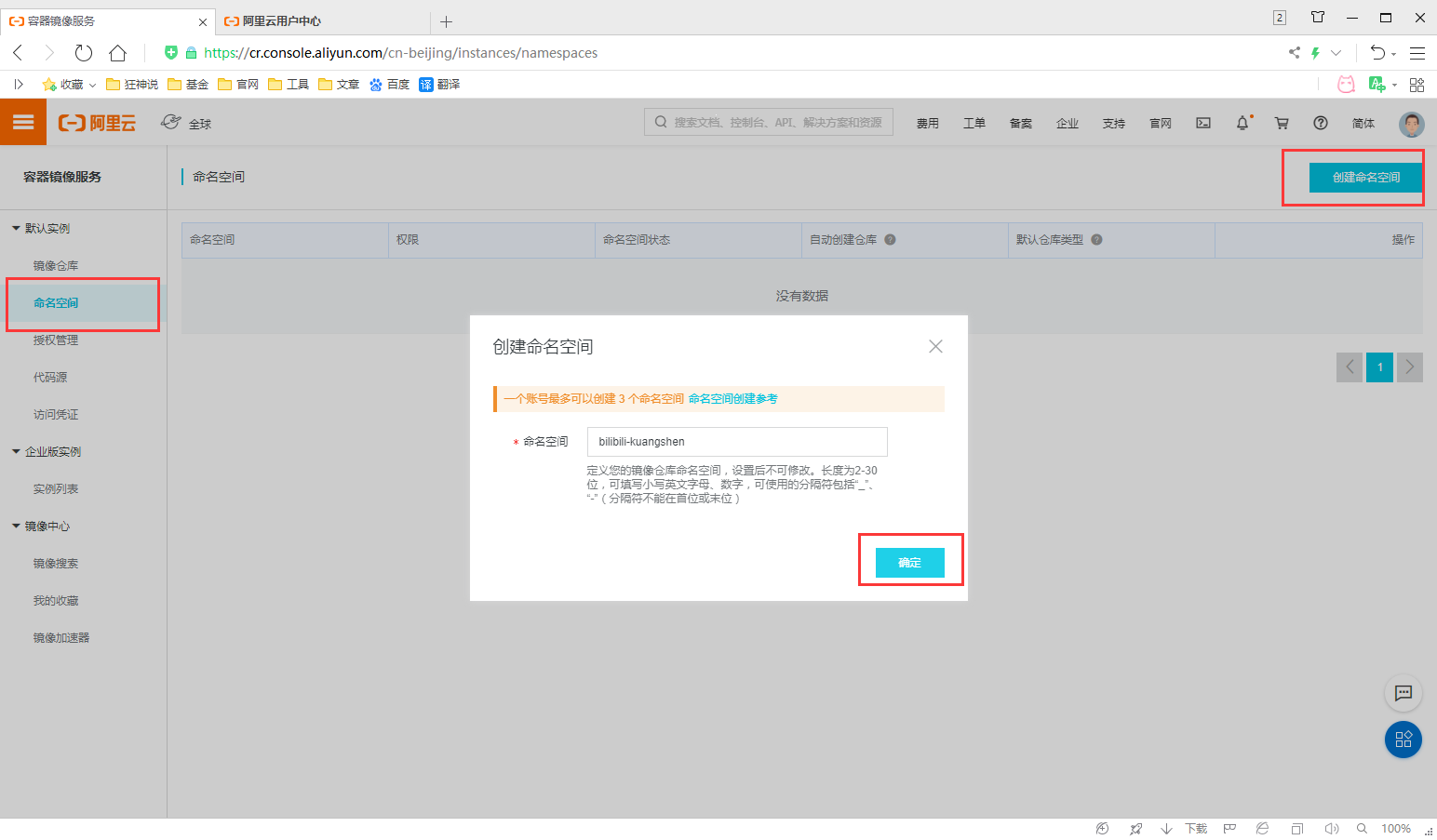Toggle the hamburger menu beside the logo
This screenshot has height=840, width=1437.
click(x=22, y=122)
